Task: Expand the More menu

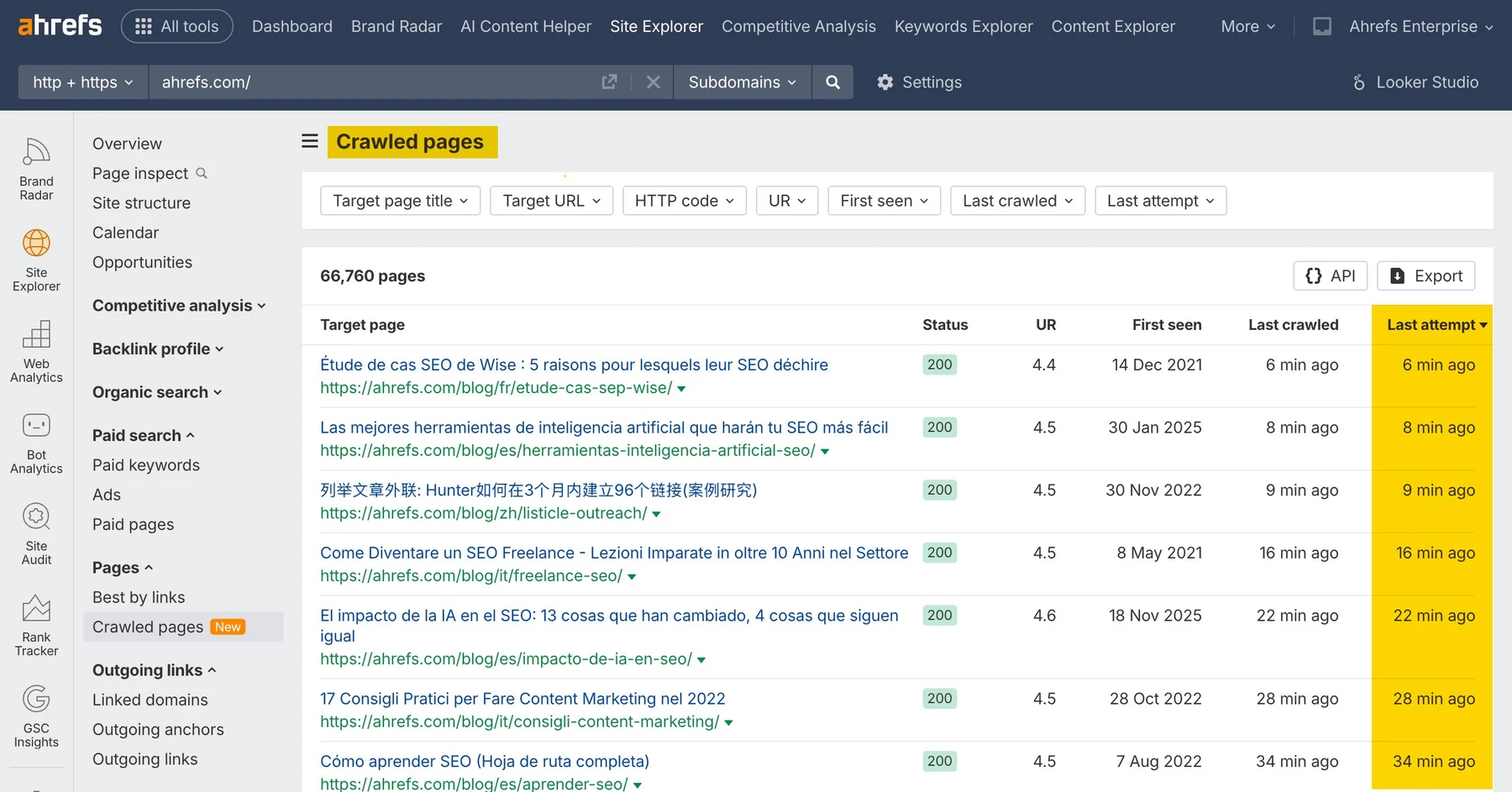Action: click(x=1248, y=26)
